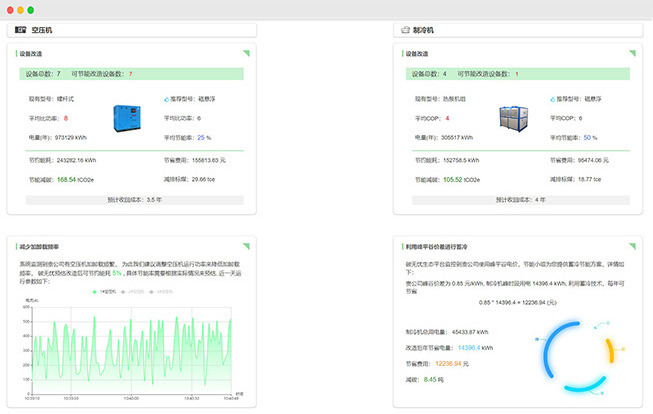The image size is (653, 414).
Task: Click the orange 12236.94 元 saved cost
Action: [452, 364]
